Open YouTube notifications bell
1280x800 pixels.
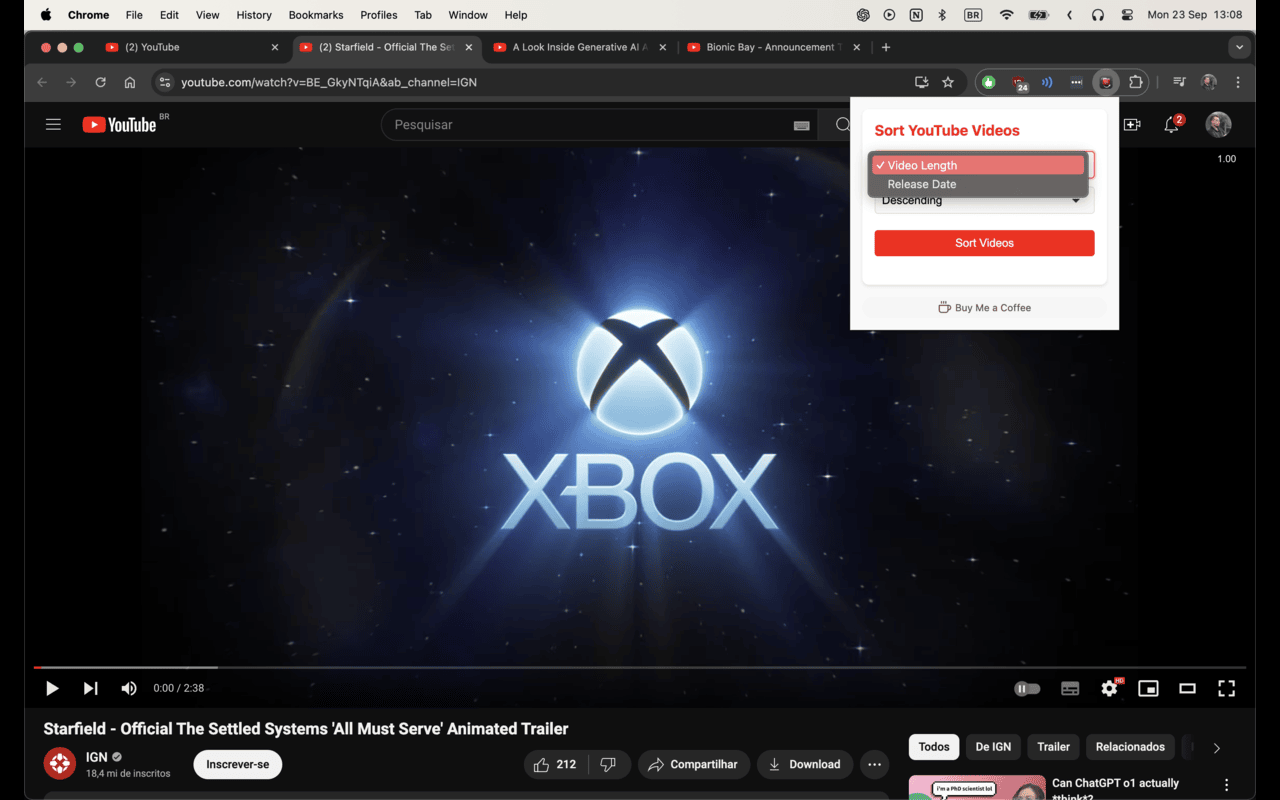click(x=1172, y=125)
